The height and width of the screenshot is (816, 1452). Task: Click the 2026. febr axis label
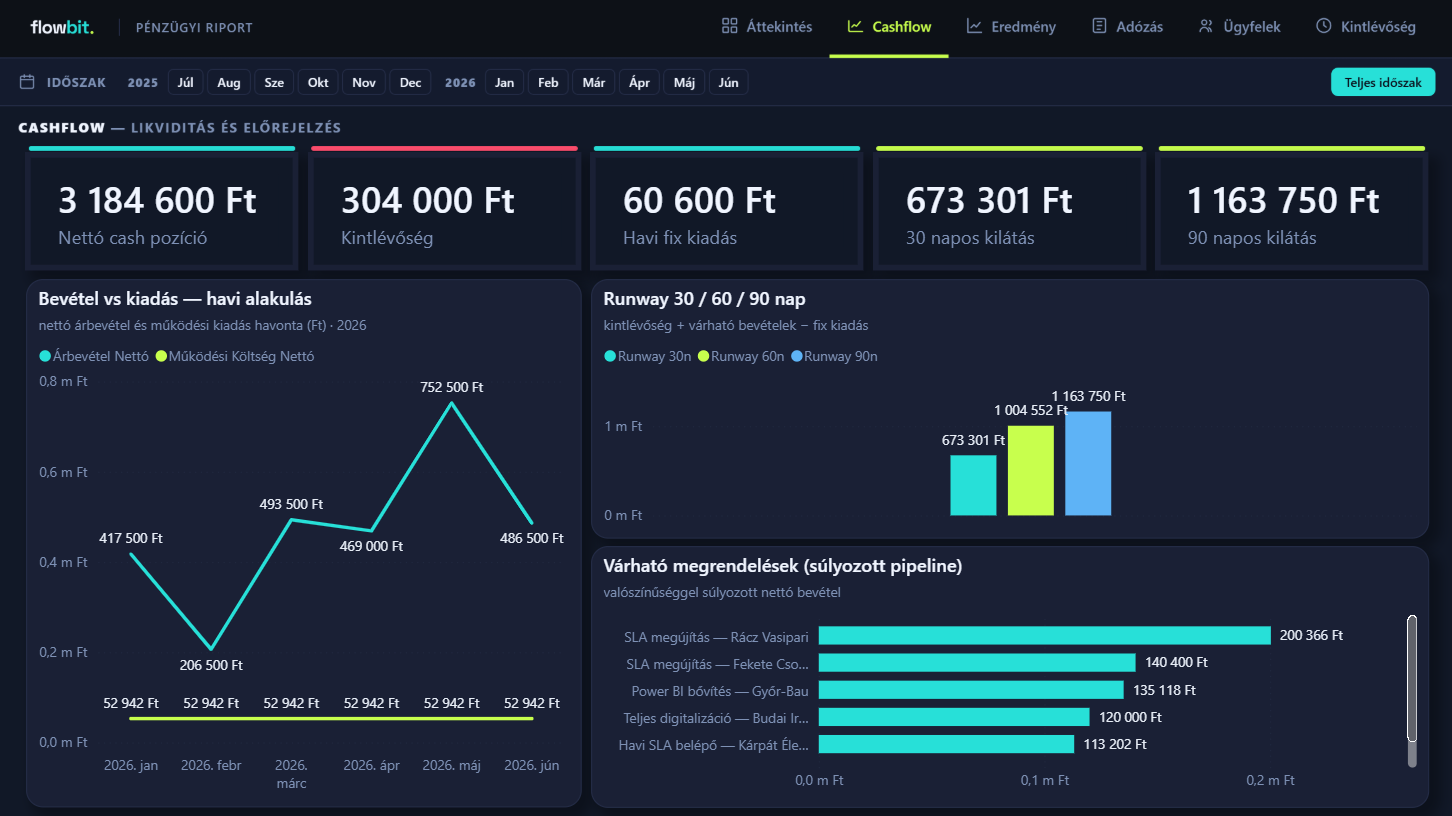211,766
